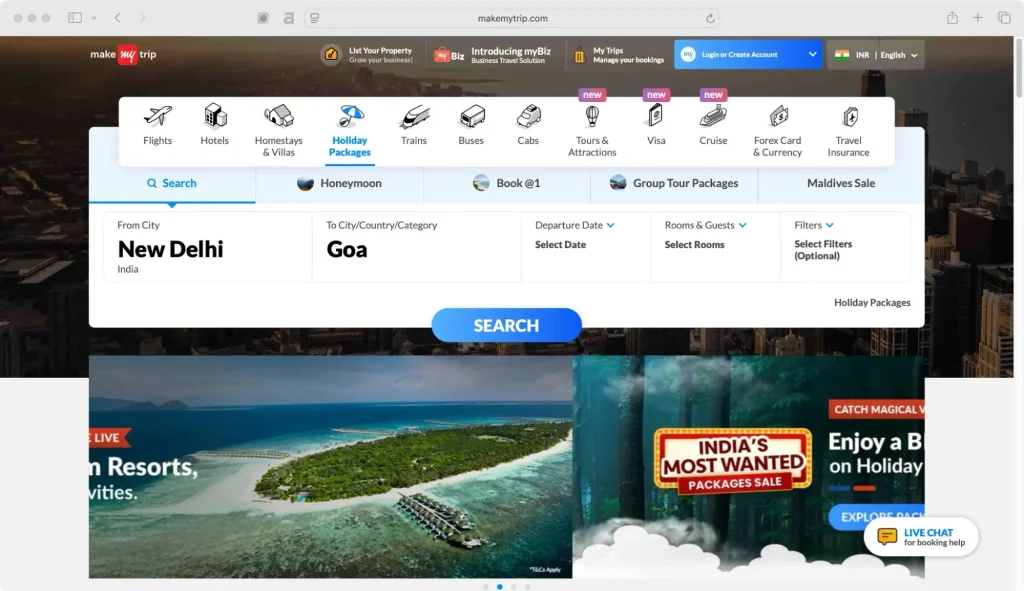Click the page vertical scrollbar
This screenshot has height=591, width=1024.
(x=1018, y=68)
